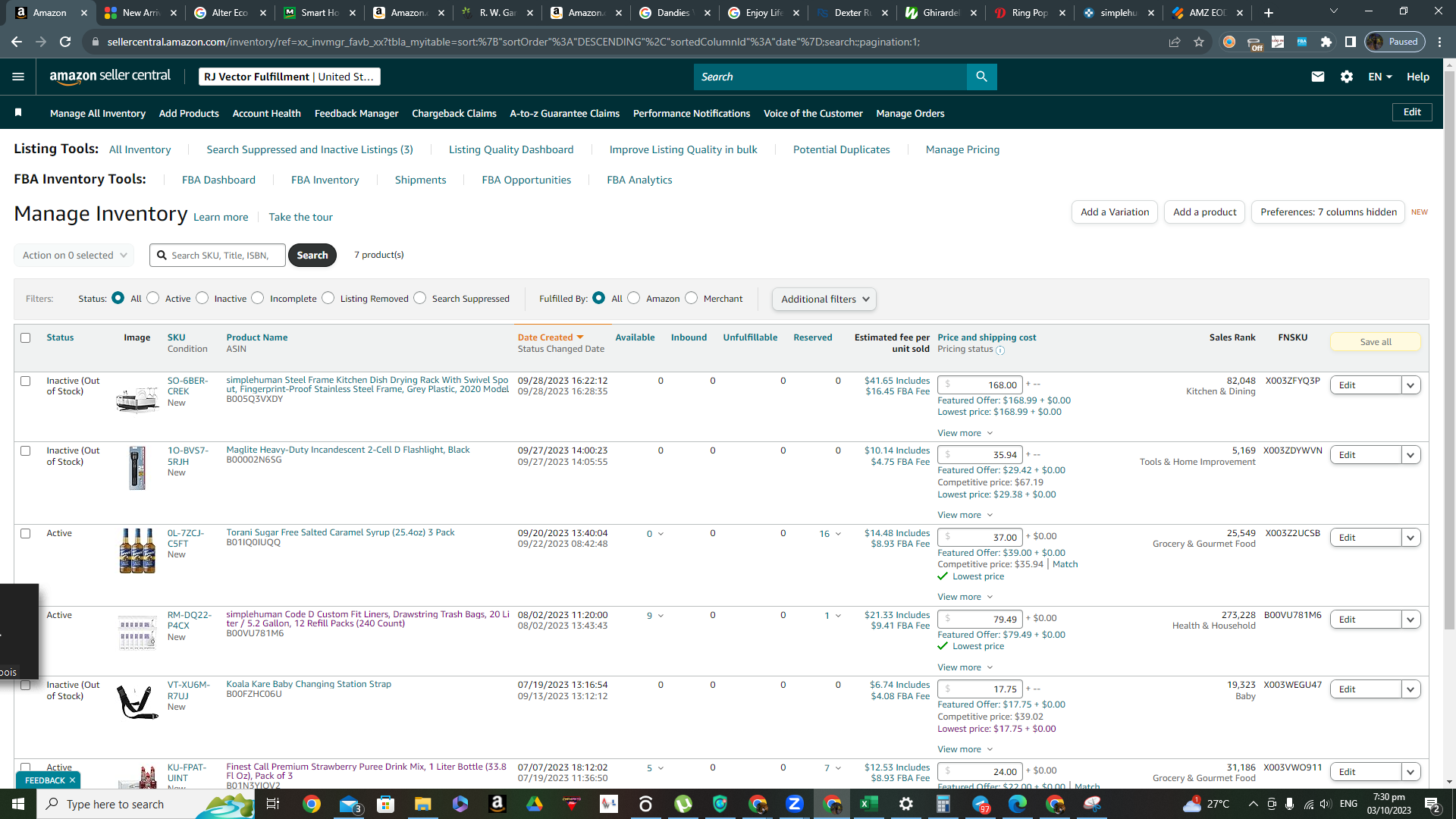Open the Action on 0 selected dropdown
This screenshot has width=1456, height=819.
(74, 256)
